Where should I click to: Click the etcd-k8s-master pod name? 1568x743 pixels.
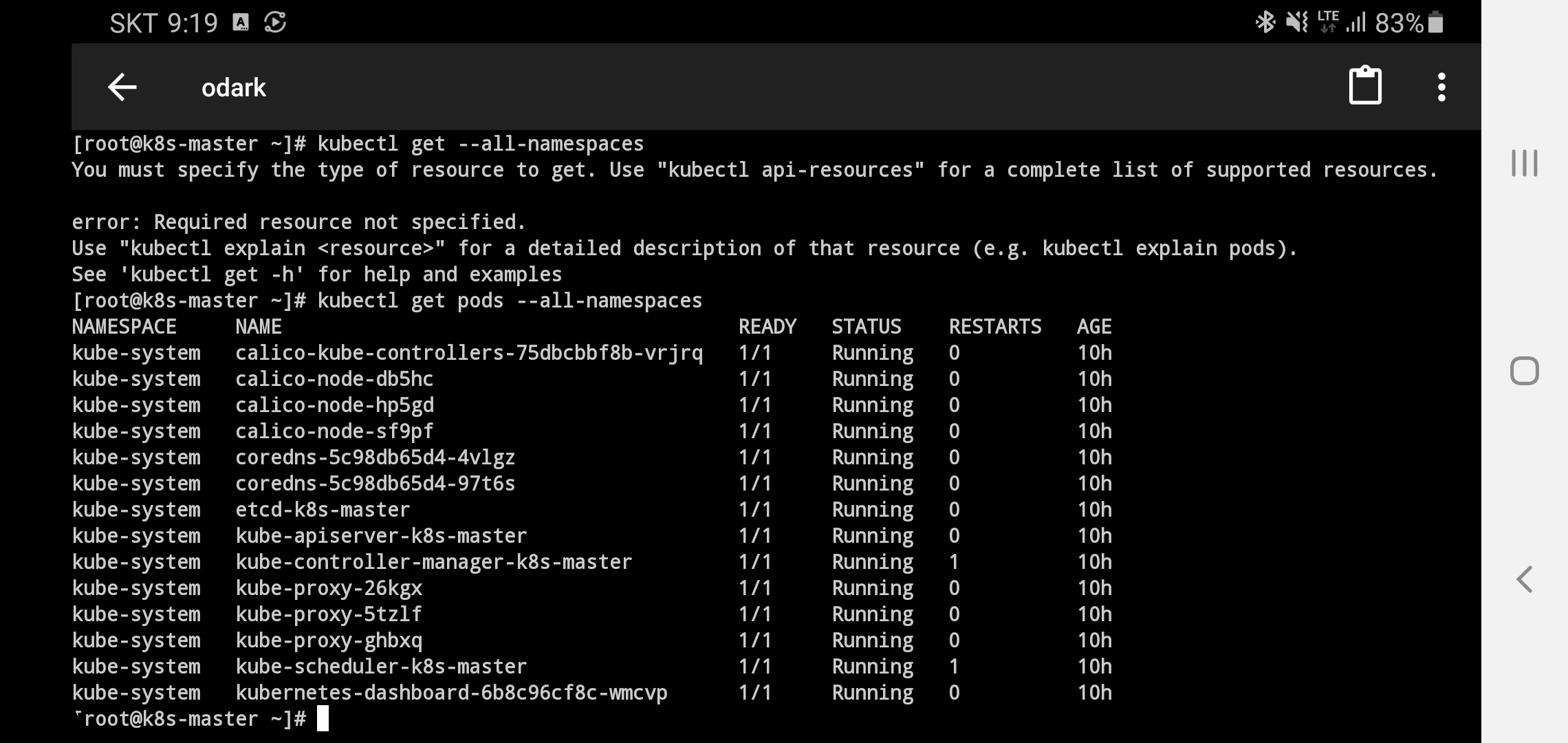(323, 510)
